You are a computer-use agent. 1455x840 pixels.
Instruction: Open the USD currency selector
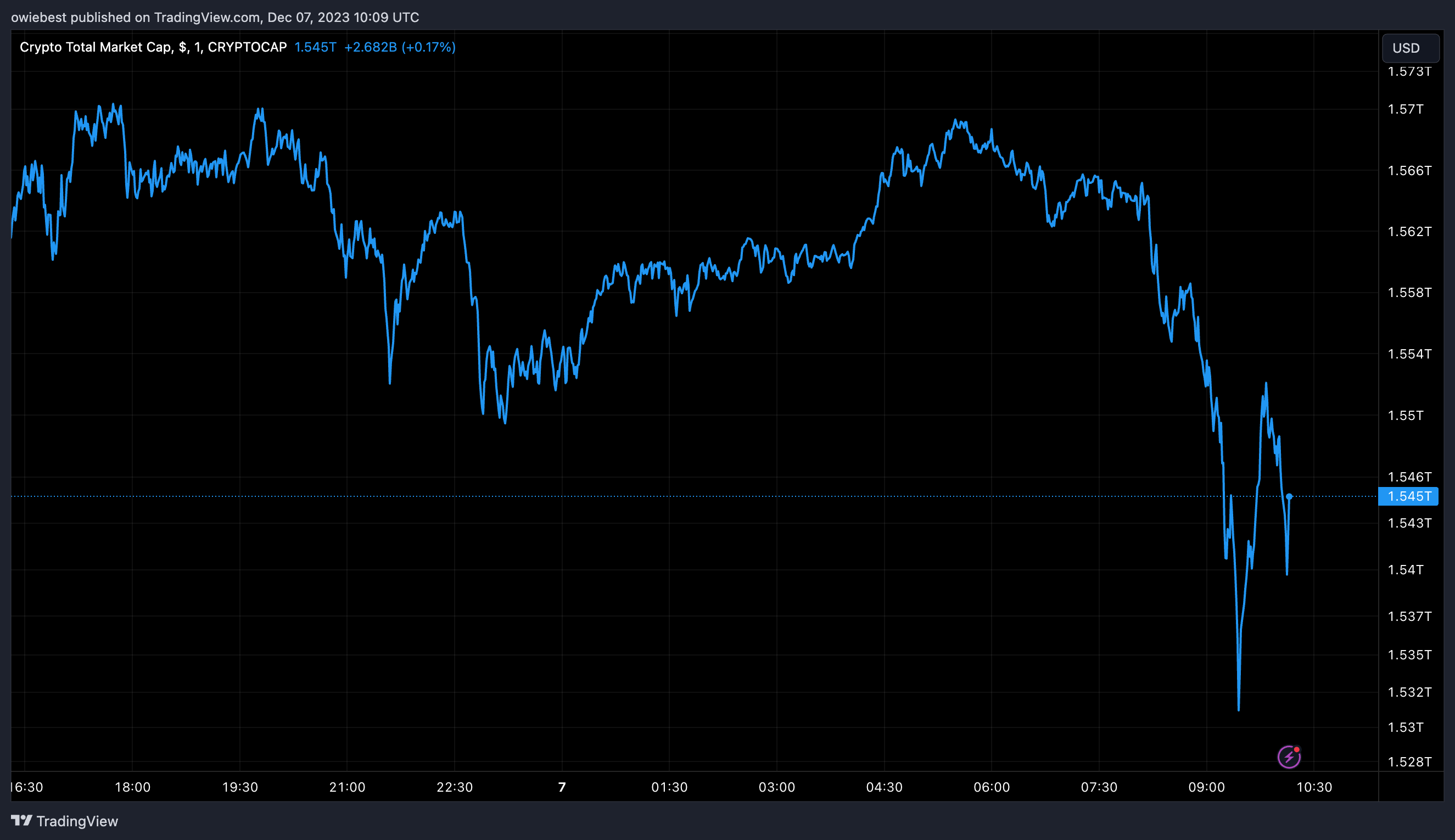click(x=1409, y=48)
